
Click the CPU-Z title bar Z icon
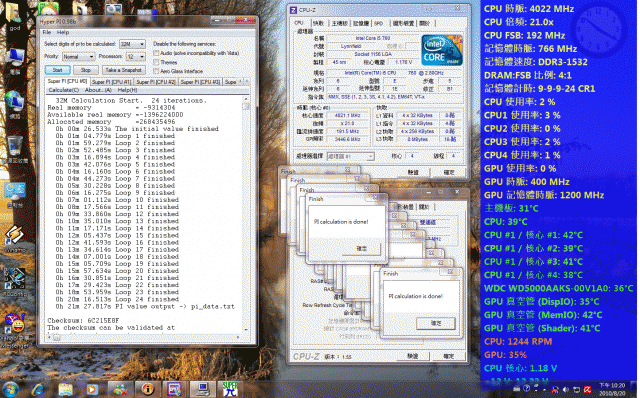(x=293, y=10)
